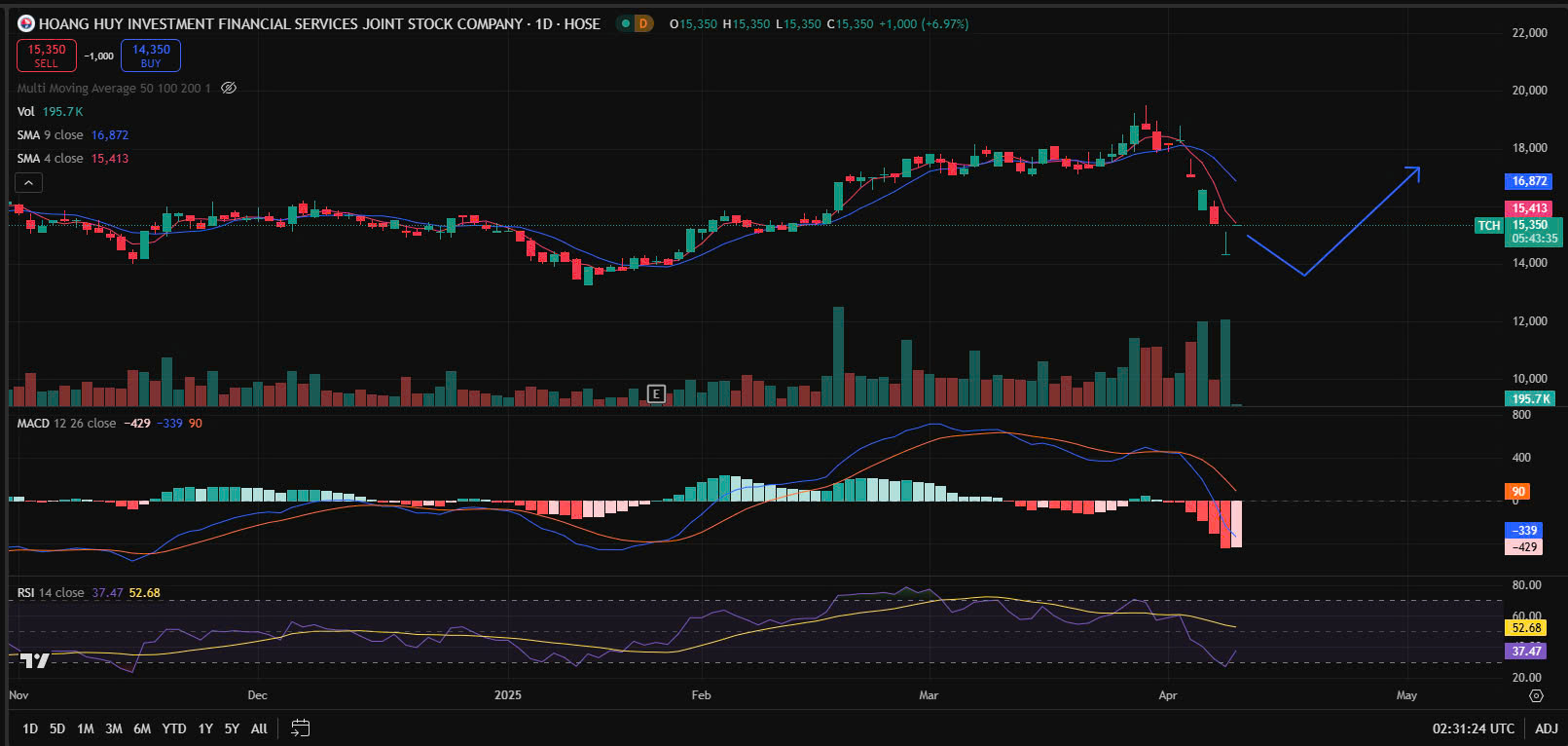Click the Apr label on time axis

coord(1168,695)
